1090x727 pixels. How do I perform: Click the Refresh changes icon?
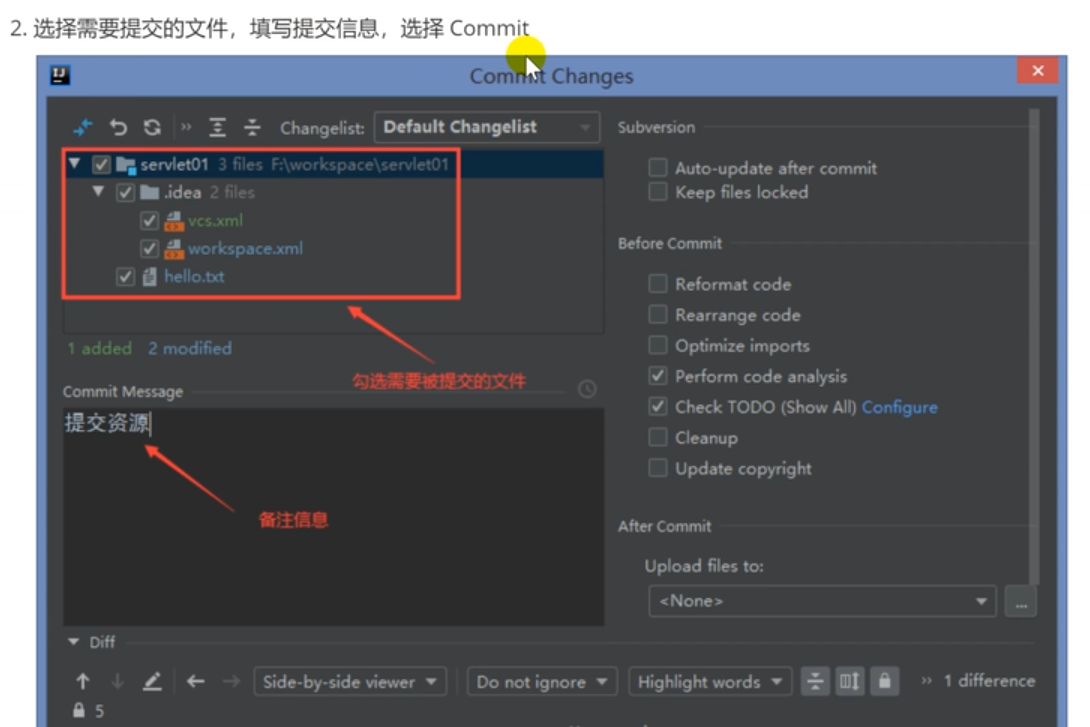[152, 127]
